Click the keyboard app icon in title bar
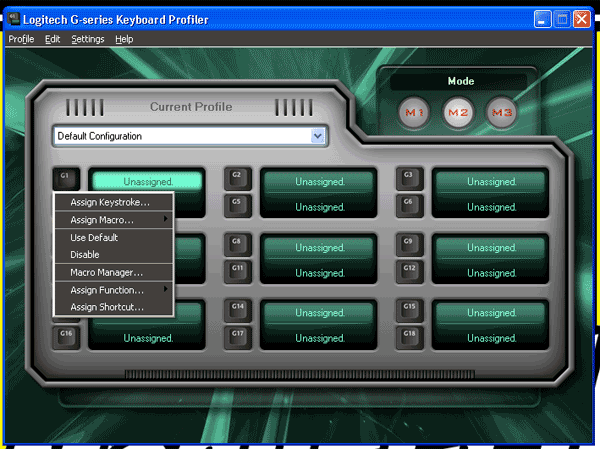This screenshot has width=600, height=449. click(x=14, y=19)
